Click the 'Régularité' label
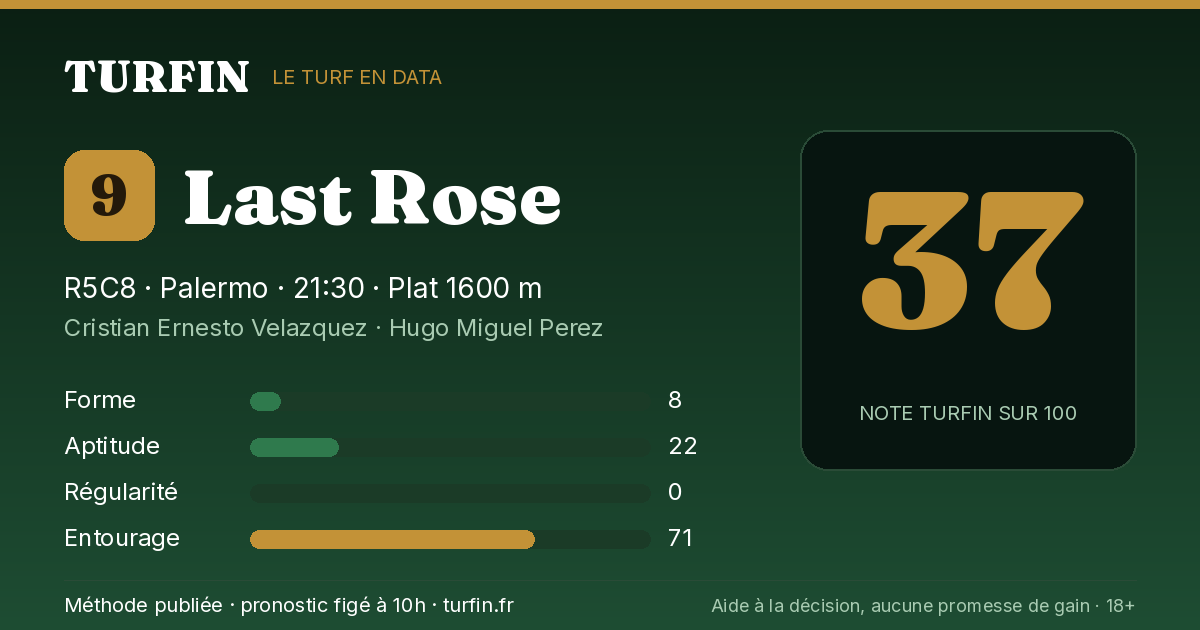The height and width of the screenshot is (630, 1200). 121,492
